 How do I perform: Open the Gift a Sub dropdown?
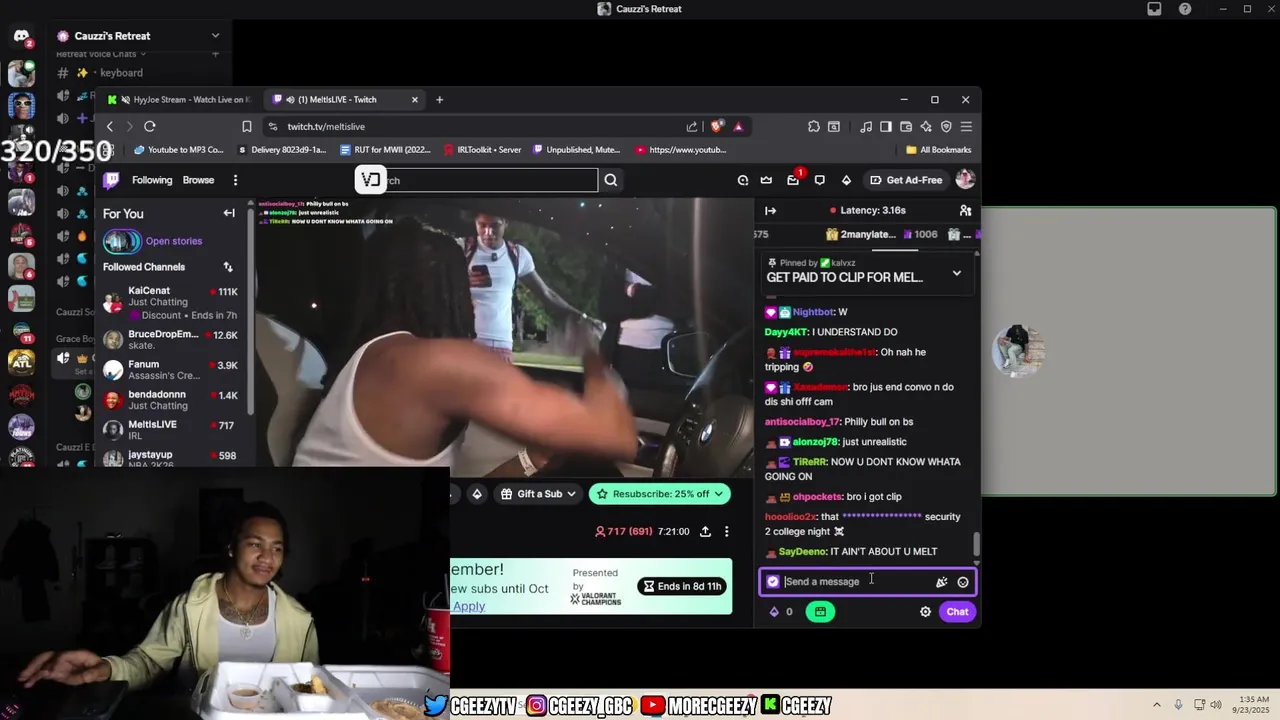point(539,494)
